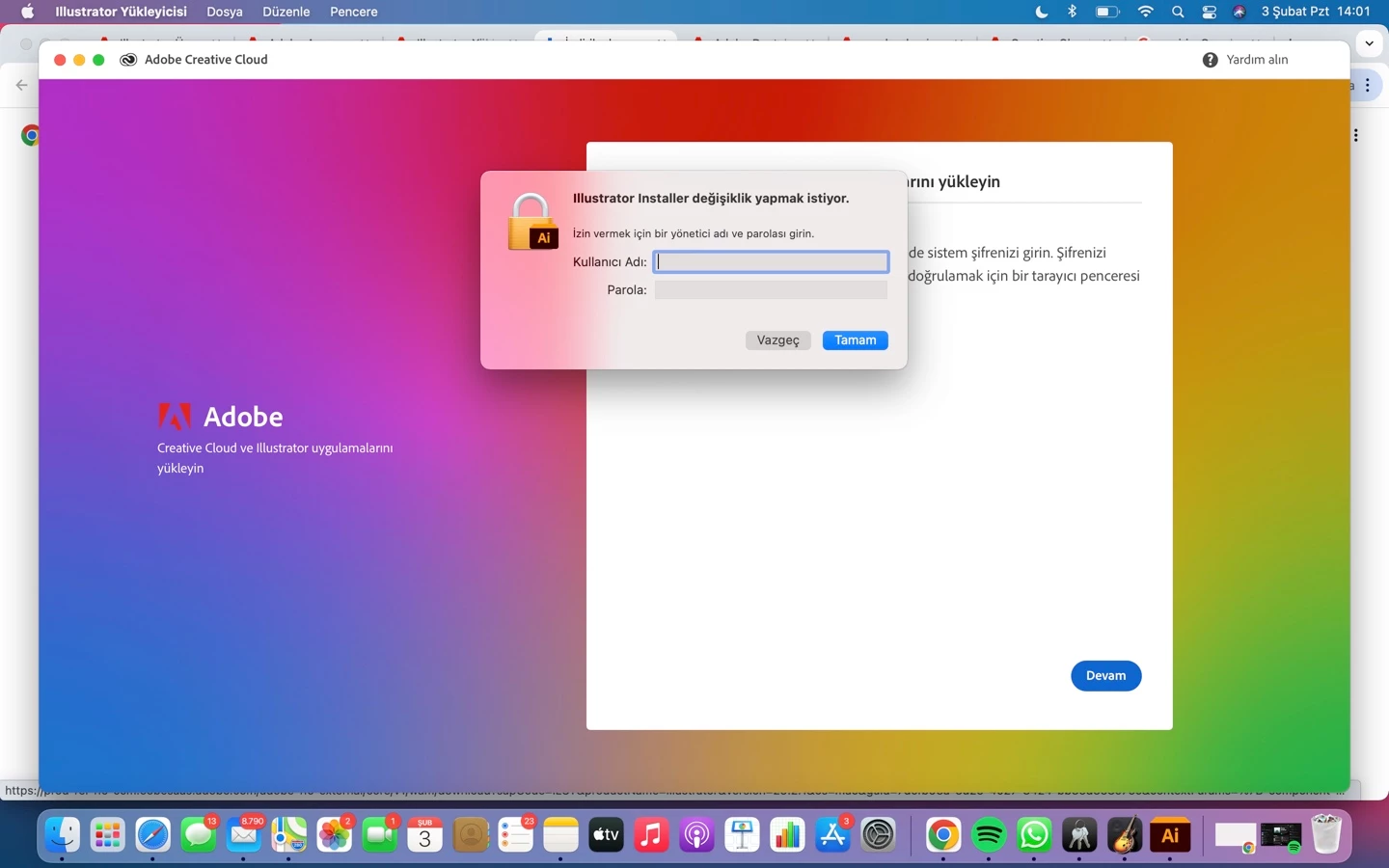Open Spotify from the Dock

click(989, 835)
